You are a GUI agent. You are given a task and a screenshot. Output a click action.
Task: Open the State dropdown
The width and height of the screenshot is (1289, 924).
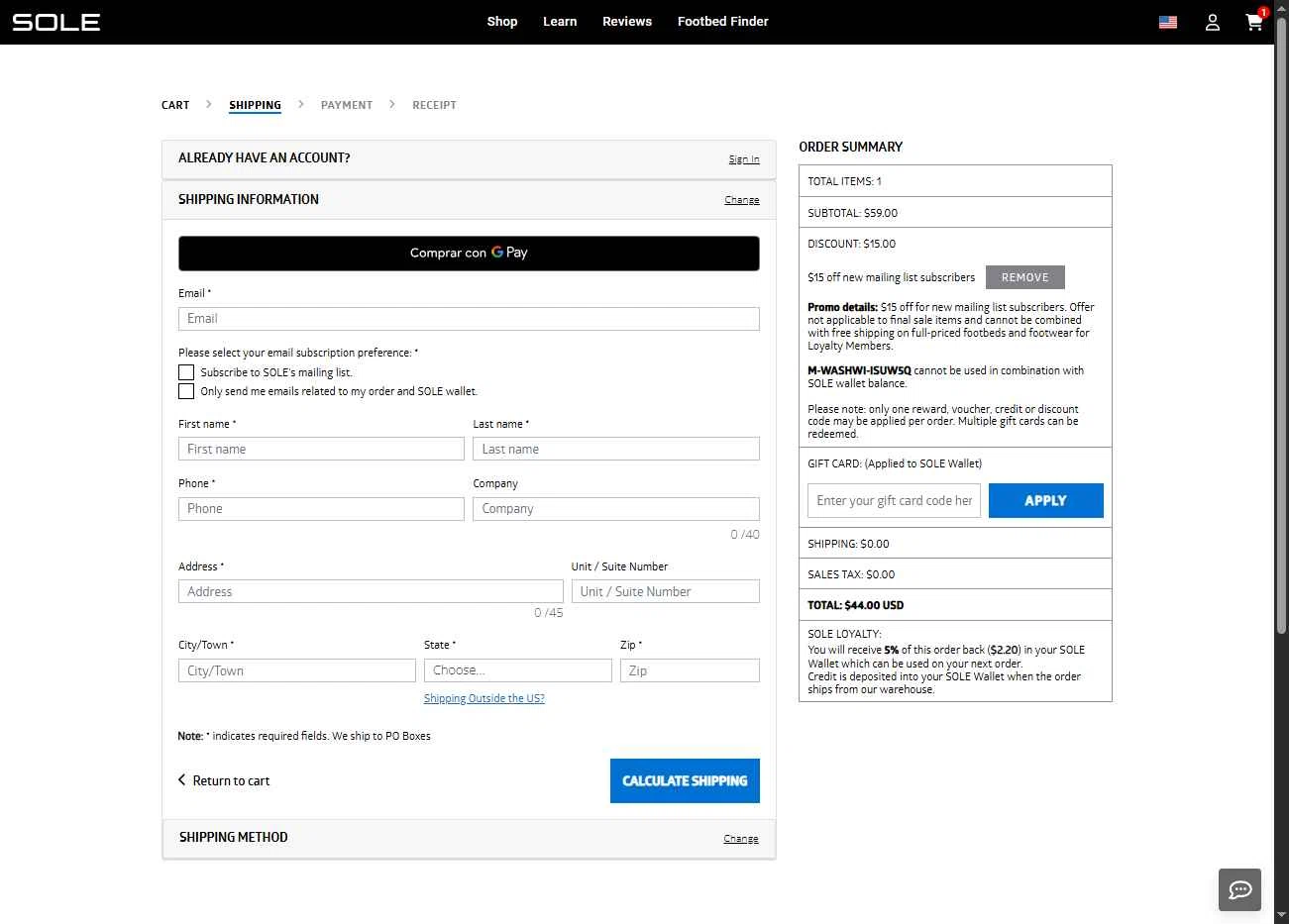click(x=518, y=670)
